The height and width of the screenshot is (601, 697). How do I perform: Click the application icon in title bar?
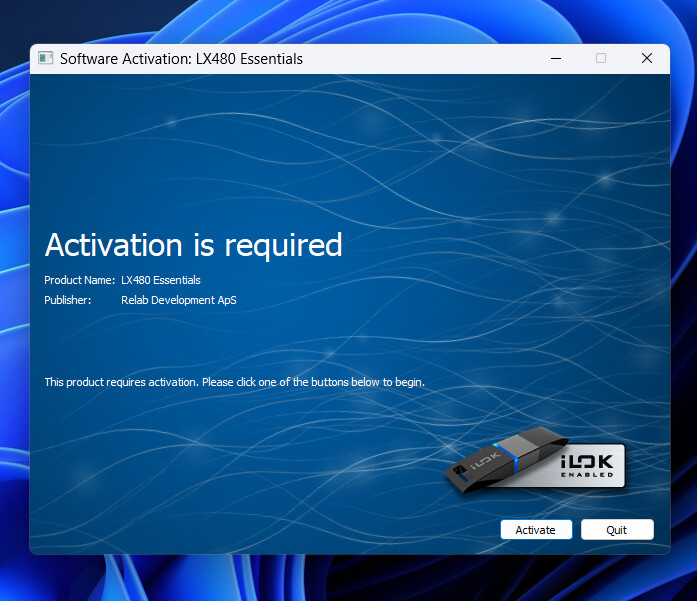coord(45,59)
